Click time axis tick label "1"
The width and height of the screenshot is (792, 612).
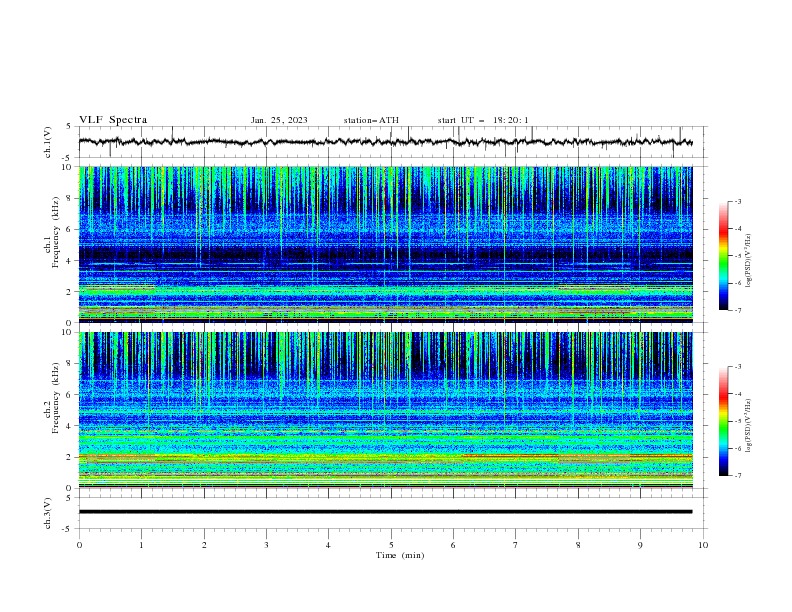tap(141, 545)
